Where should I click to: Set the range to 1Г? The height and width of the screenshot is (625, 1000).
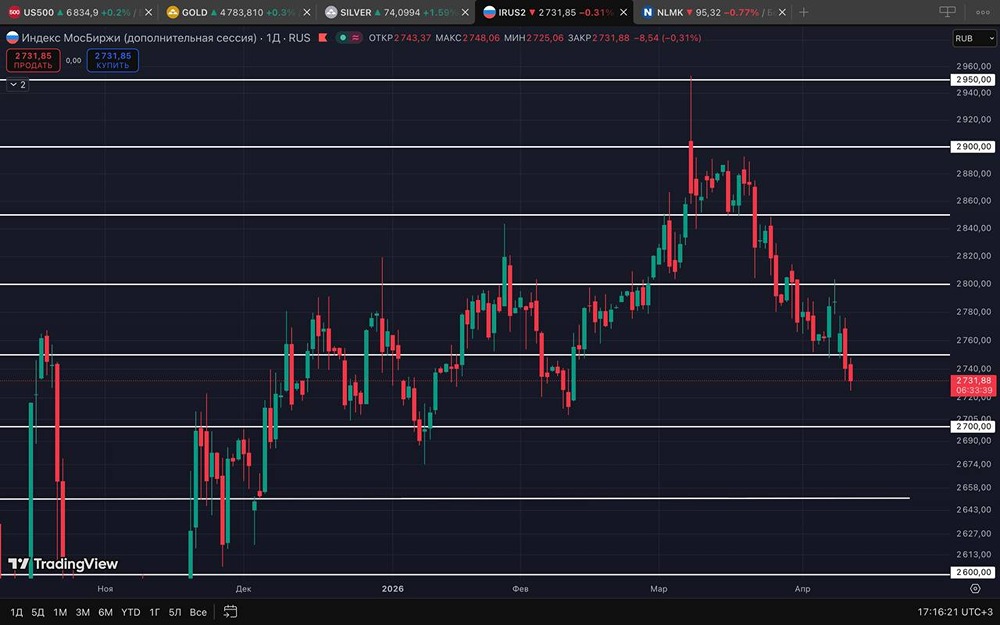pos(154,612)
